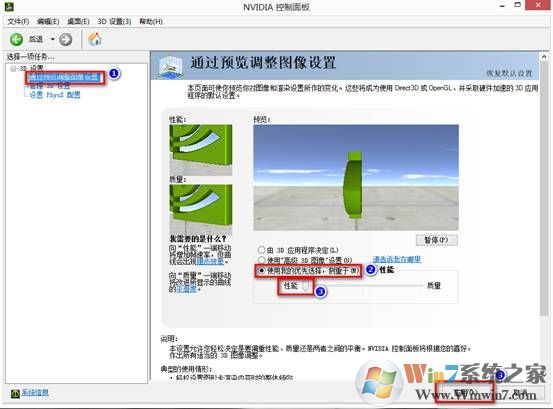
Task: Click the 质量 sample thumbnail
Action: pyautogui.click(x=201, y=208)
